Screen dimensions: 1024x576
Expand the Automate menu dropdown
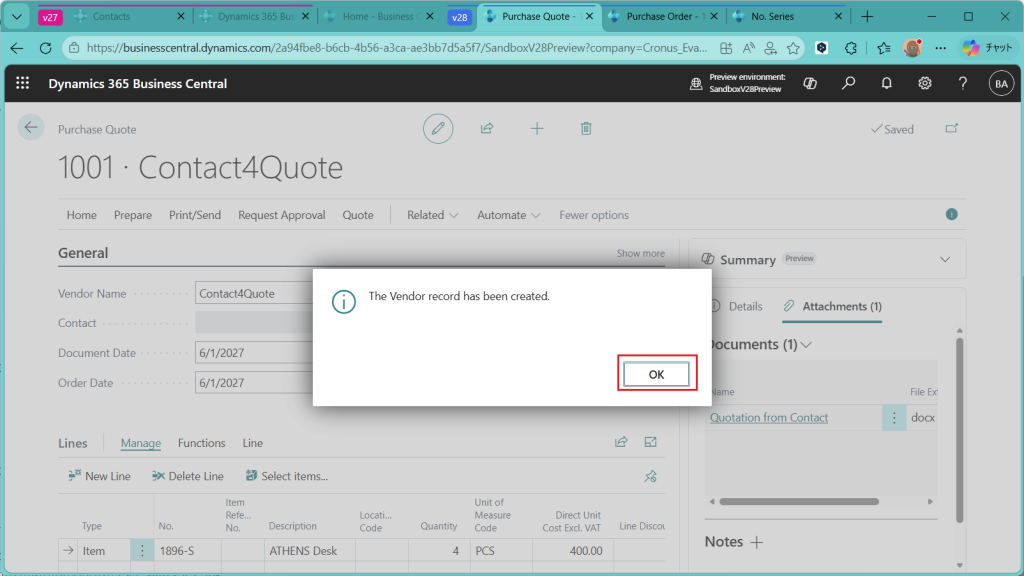tap(508, 215)
